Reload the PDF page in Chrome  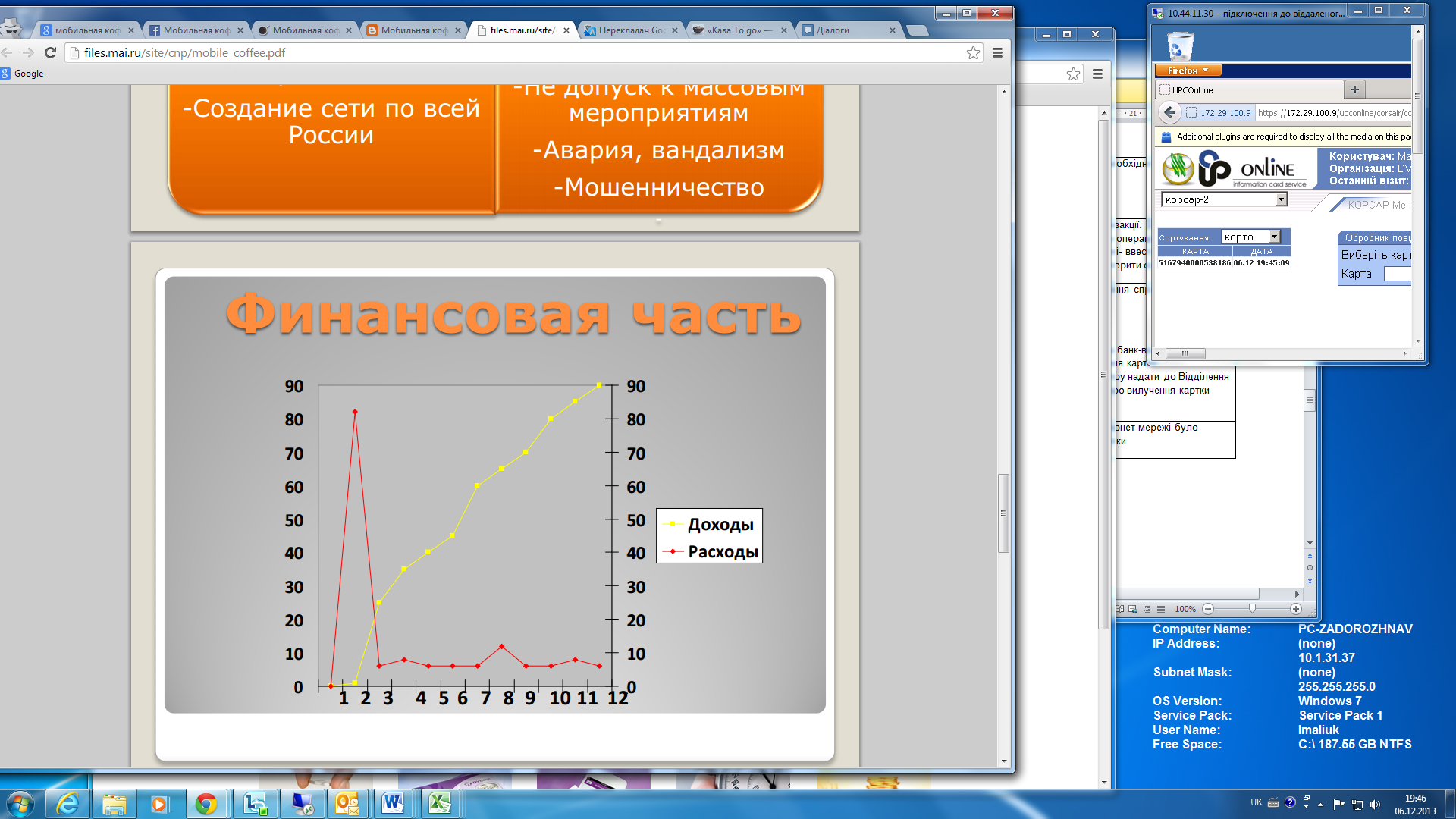(50, 52)
